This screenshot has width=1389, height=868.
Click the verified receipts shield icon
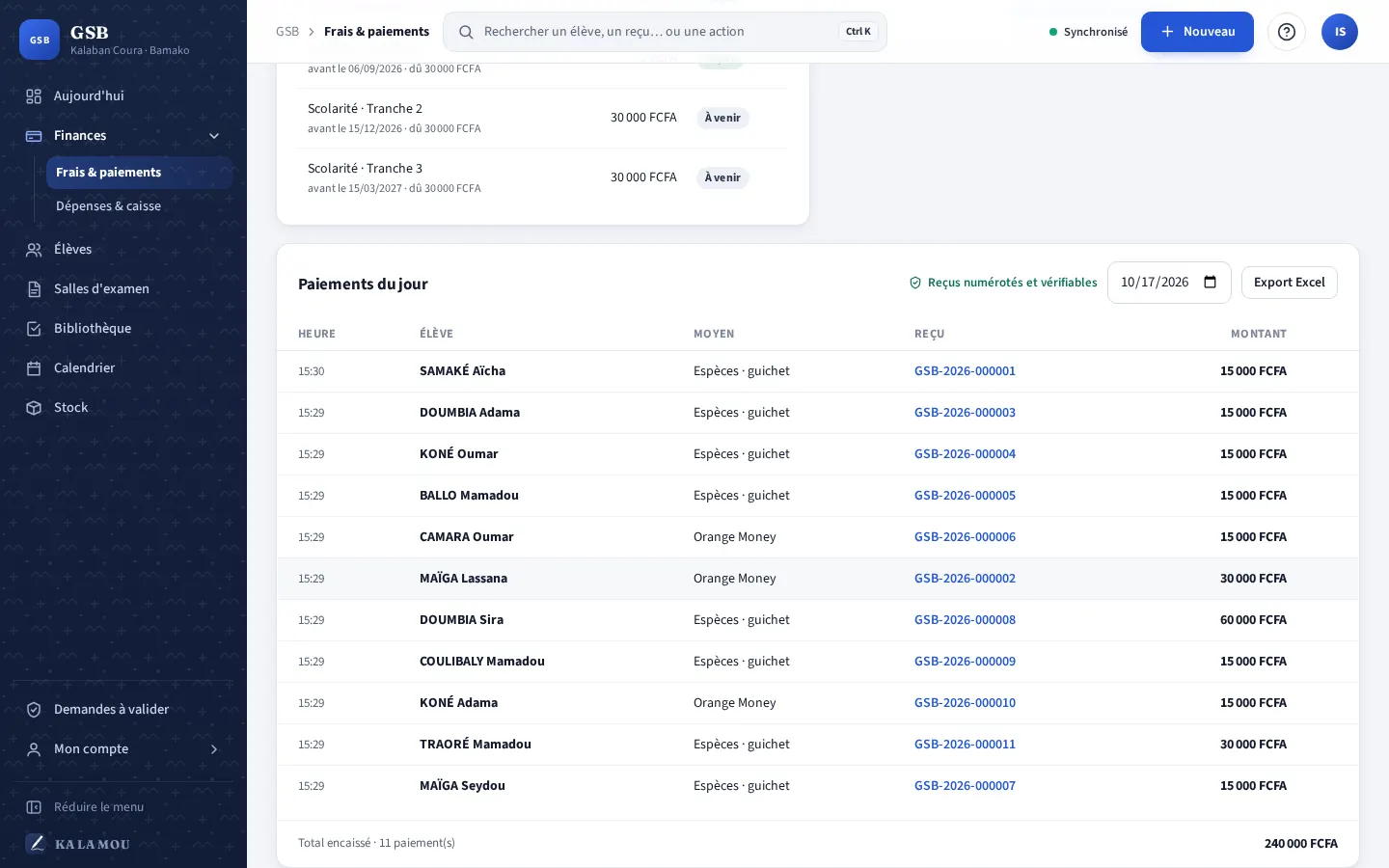(x=915, y=283)
